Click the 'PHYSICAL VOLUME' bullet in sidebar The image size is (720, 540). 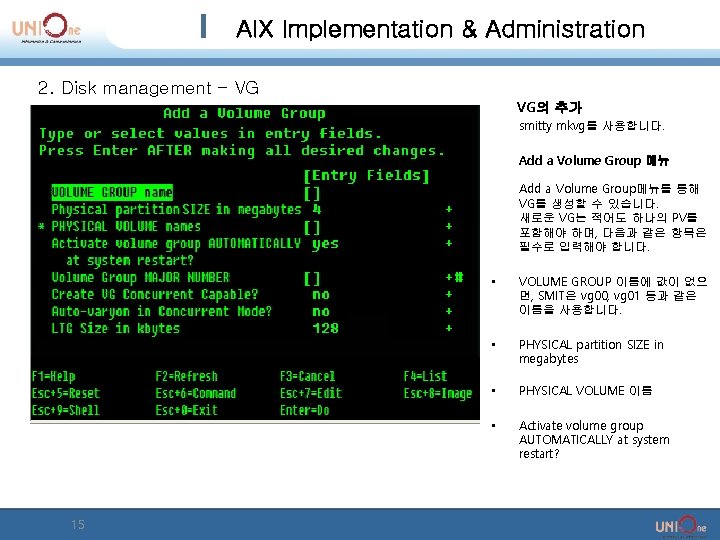[x=585, y=390]
